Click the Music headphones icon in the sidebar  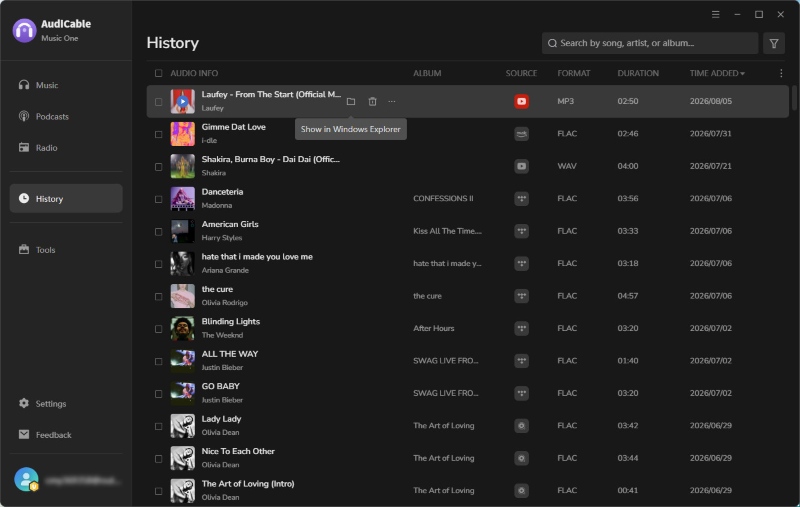[24, 85]
